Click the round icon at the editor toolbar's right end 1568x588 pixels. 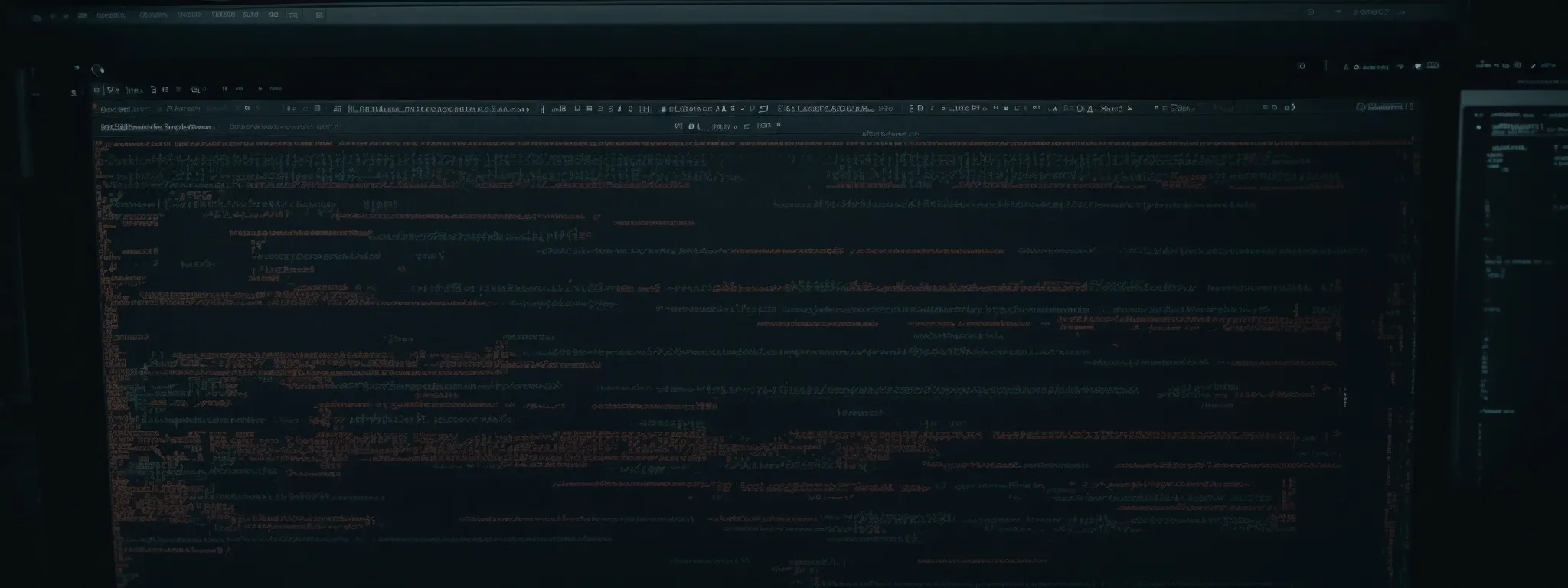click(1361, 108)
